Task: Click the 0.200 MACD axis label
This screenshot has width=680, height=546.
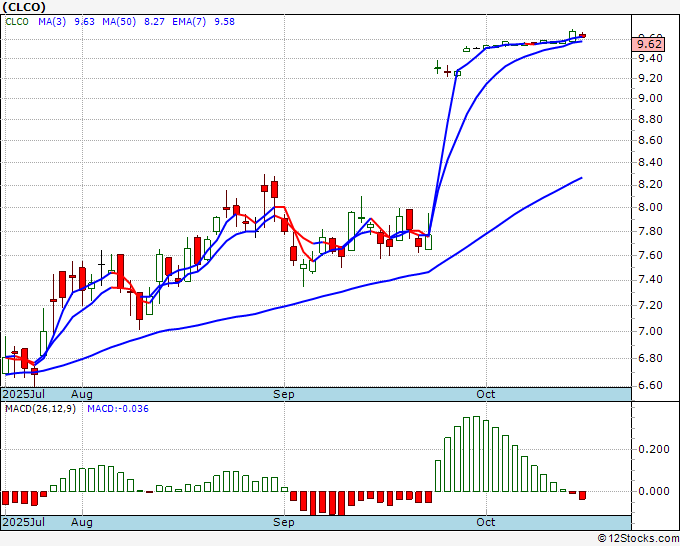Action: coord(654,449)
